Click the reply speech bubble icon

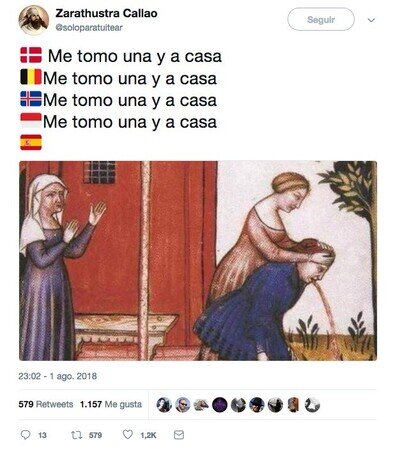25,435
